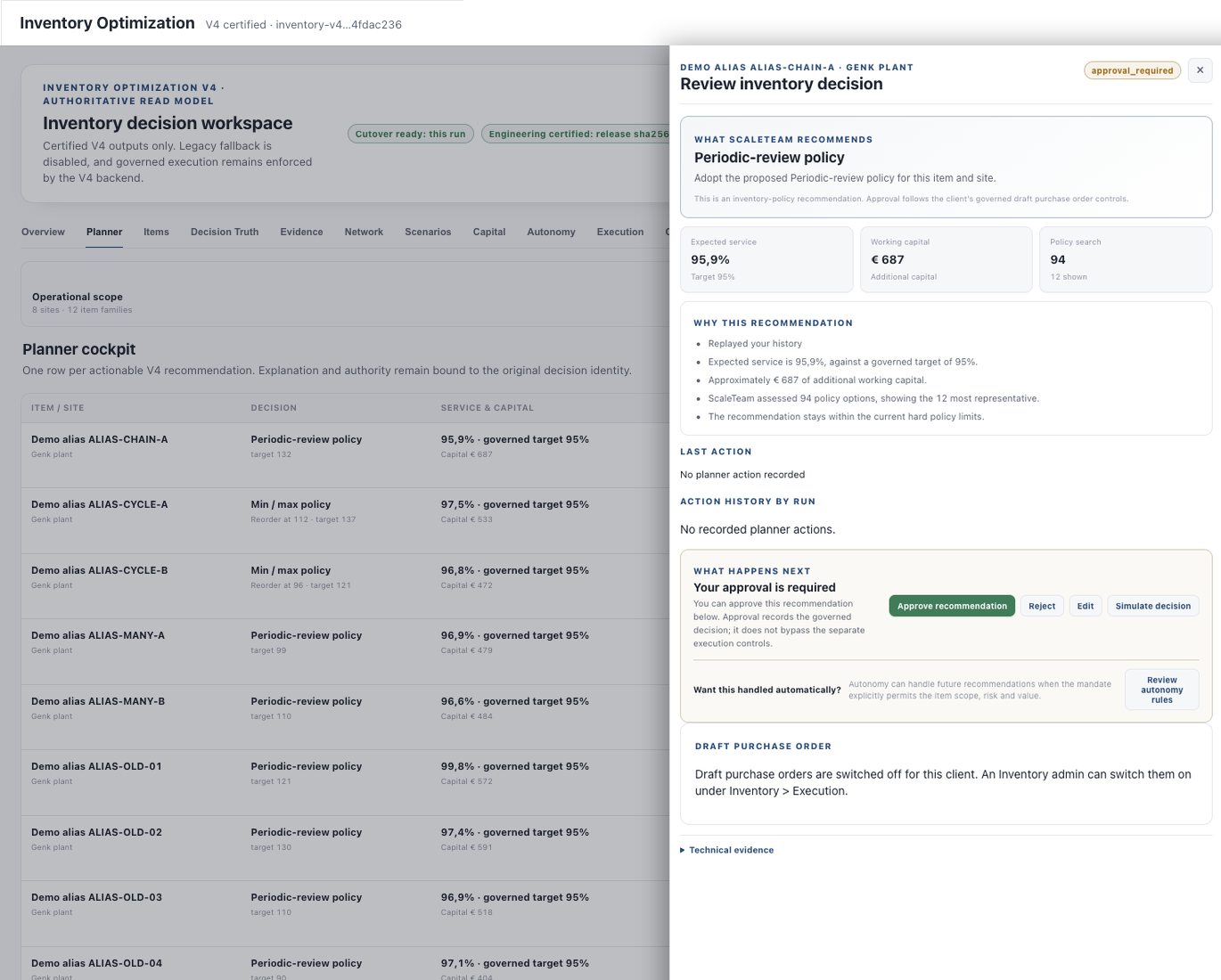Screen dimensions: 1221x980
Task: Switch to the Overview tab
Action: click(x=43, y=232)
